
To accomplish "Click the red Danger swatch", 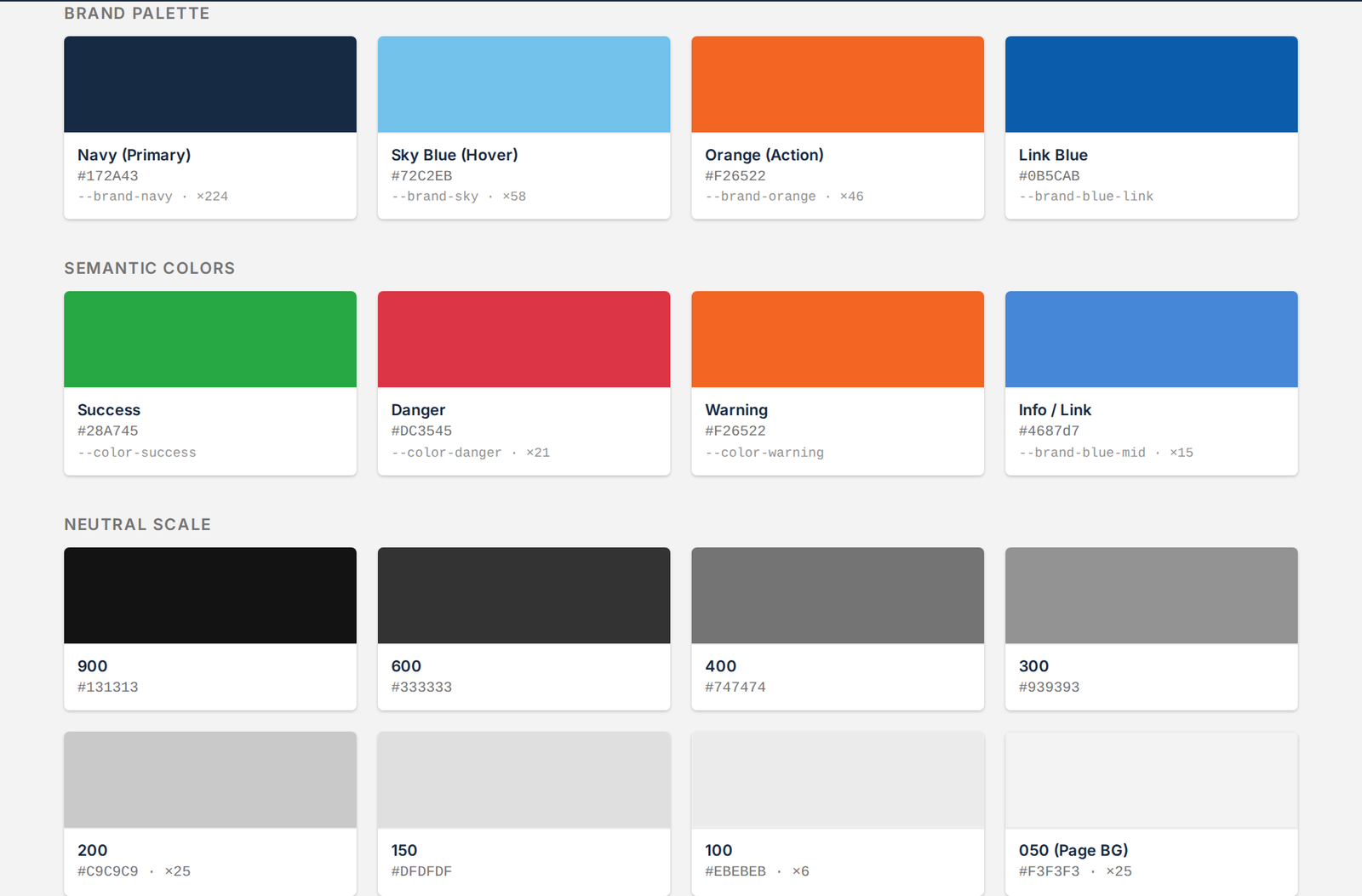I will [x=524, y=340].
